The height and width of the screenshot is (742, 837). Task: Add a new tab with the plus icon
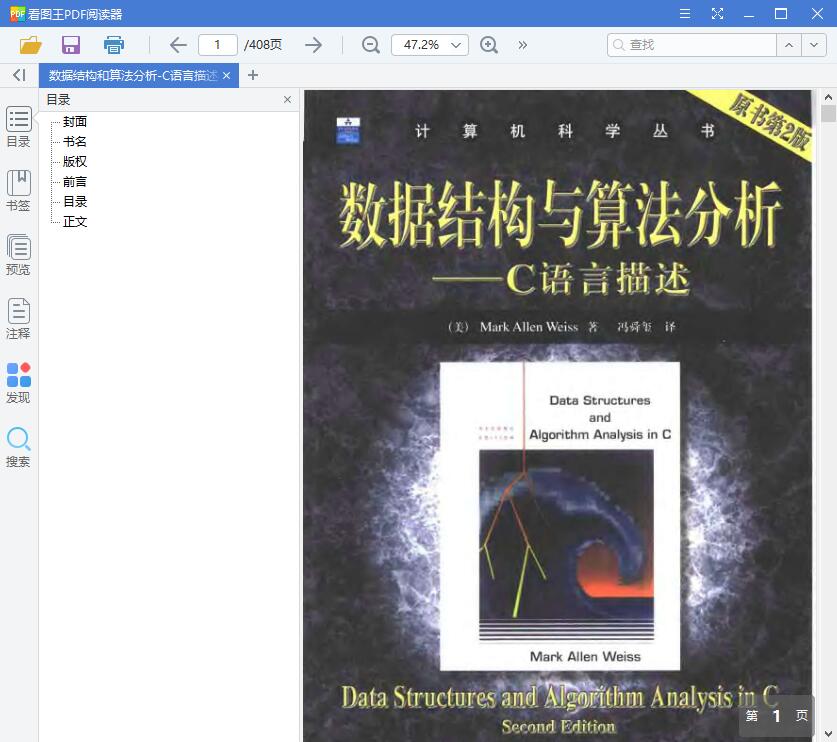(253, 75)
